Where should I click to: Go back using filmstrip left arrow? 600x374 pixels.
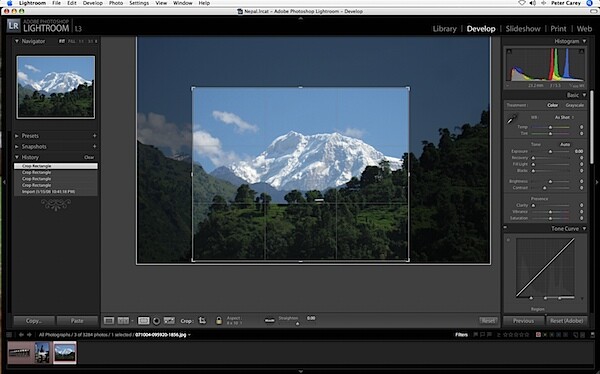point(21,335)
